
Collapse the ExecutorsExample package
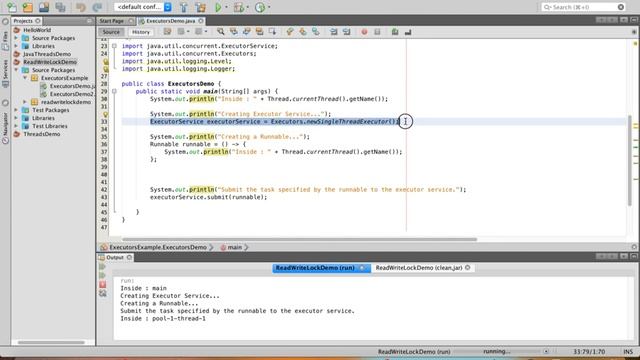tap(25, 78)
